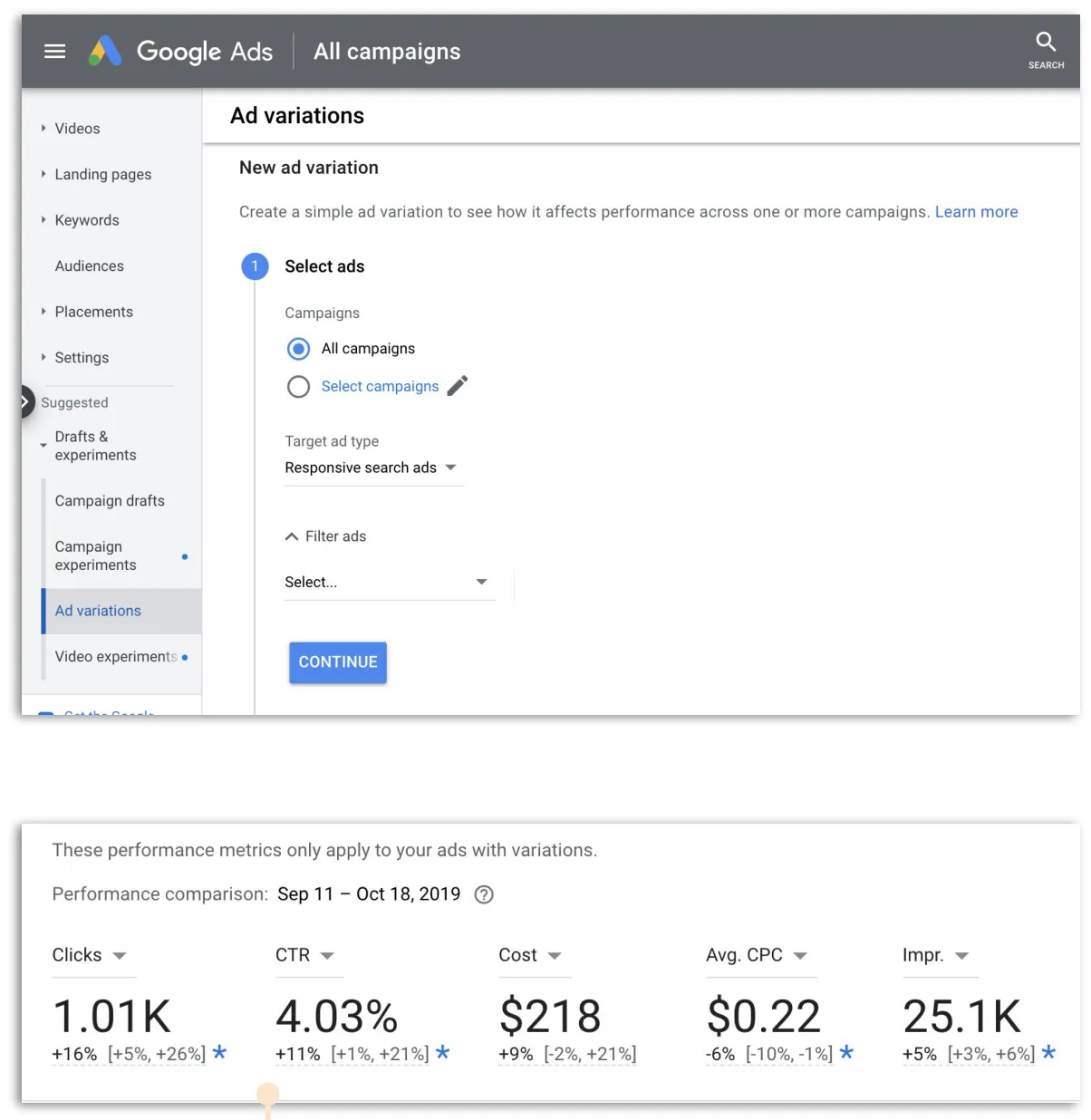This screenshot has height=1120, width=1091.
Task: Click the 25.1K impressions value
Action: pos(961,1016)
